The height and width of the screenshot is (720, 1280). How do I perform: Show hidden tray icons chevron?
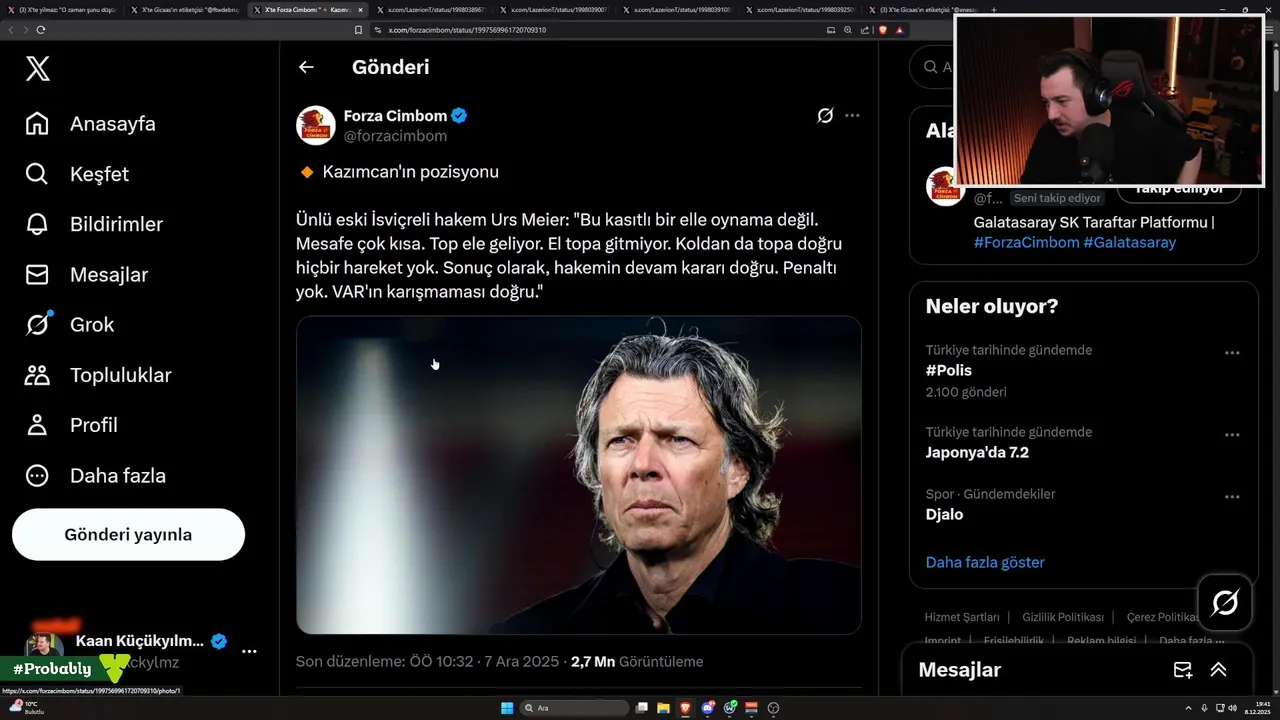click(1189, 708)
